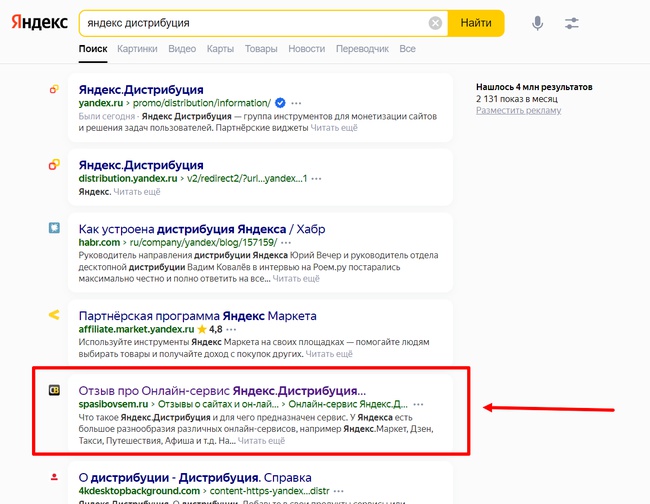
Task: Open the Яндекс logo home link
Action: point(39,22)
